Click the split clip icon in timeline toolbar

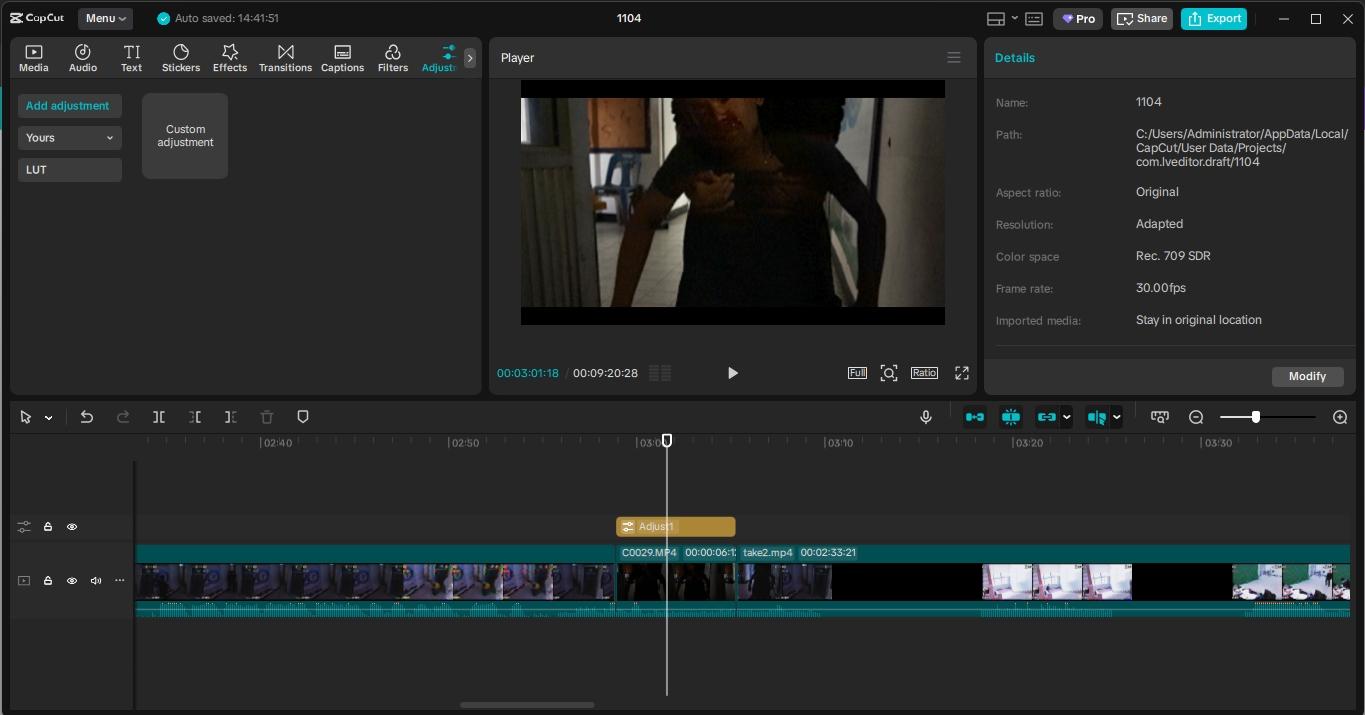[x=159, y=417]
